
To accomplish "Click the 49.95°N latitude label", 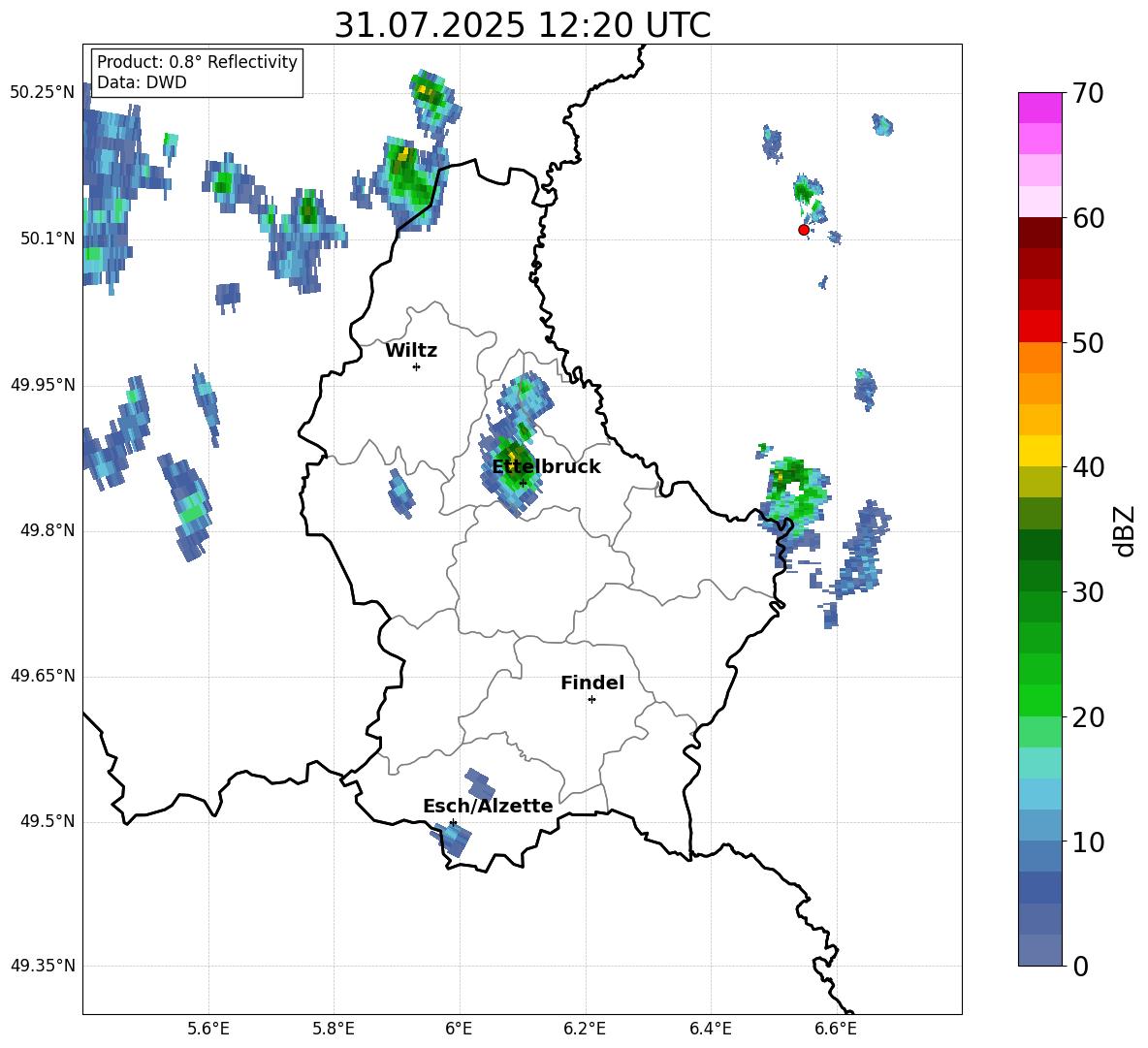I will pyautogui.click(x=43, y=385).
